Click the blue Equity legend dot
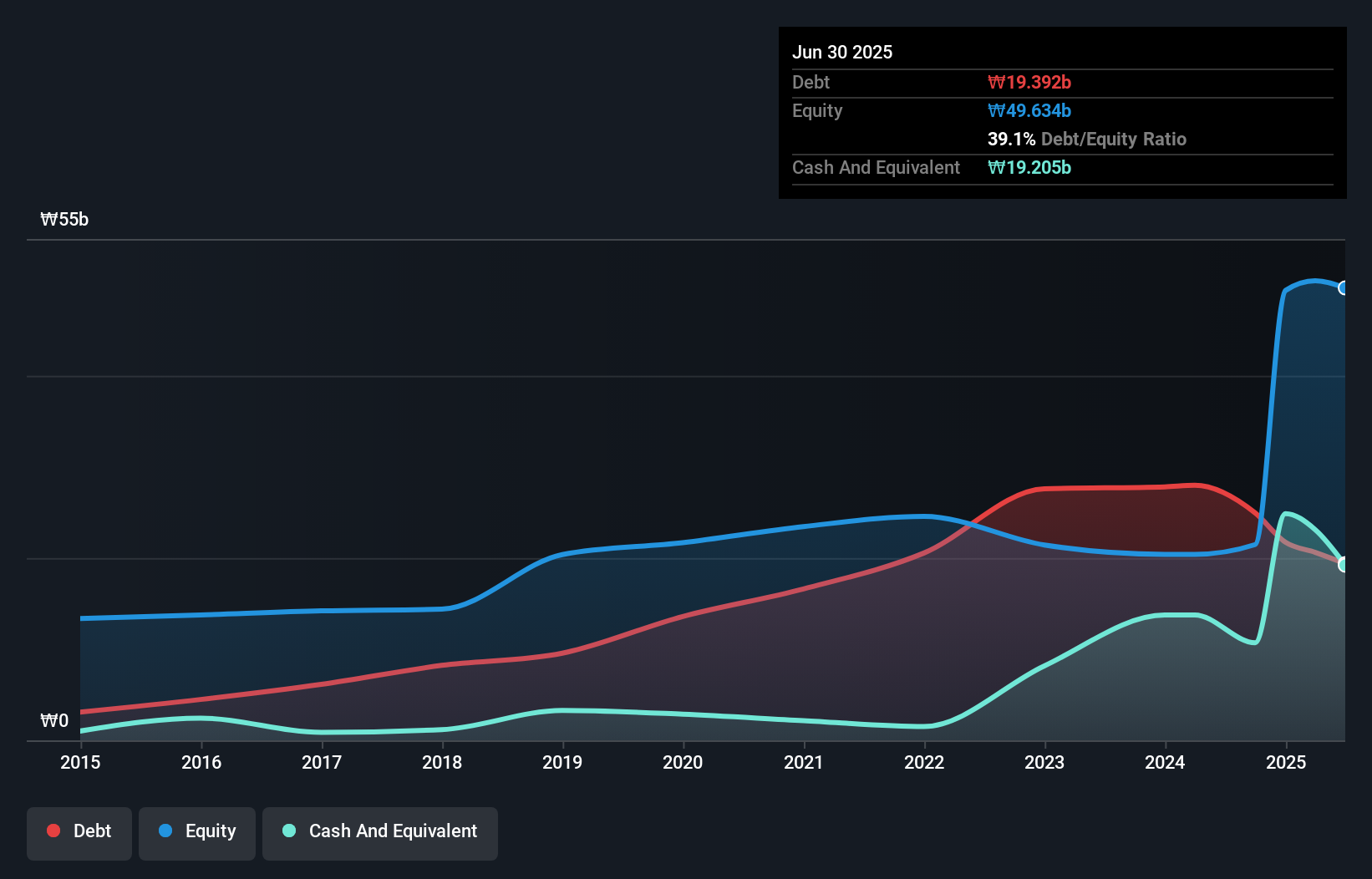This screenshot has width=1372, height=879. [x=164, y=831]
